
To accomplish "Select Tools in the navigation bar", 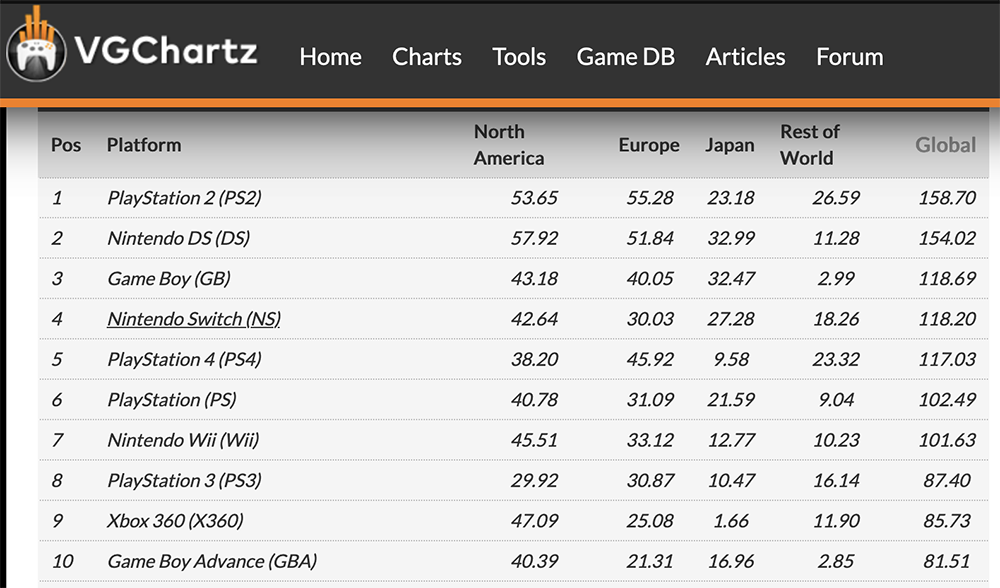I will click(x=518, y=57).
